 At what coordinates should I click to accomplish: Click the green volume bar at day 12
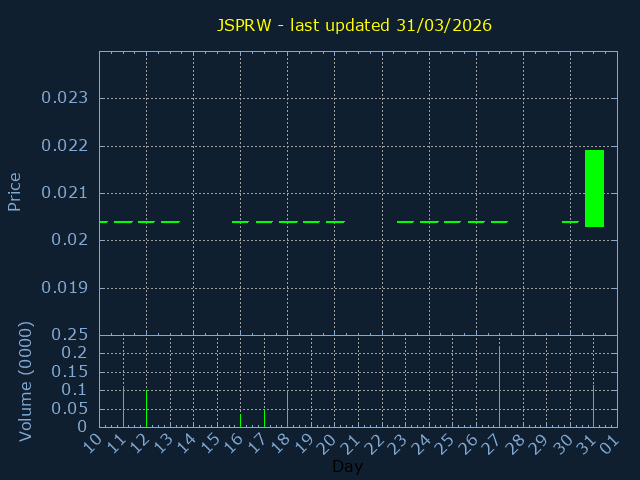pyautogui.click(x=147, y=408)
